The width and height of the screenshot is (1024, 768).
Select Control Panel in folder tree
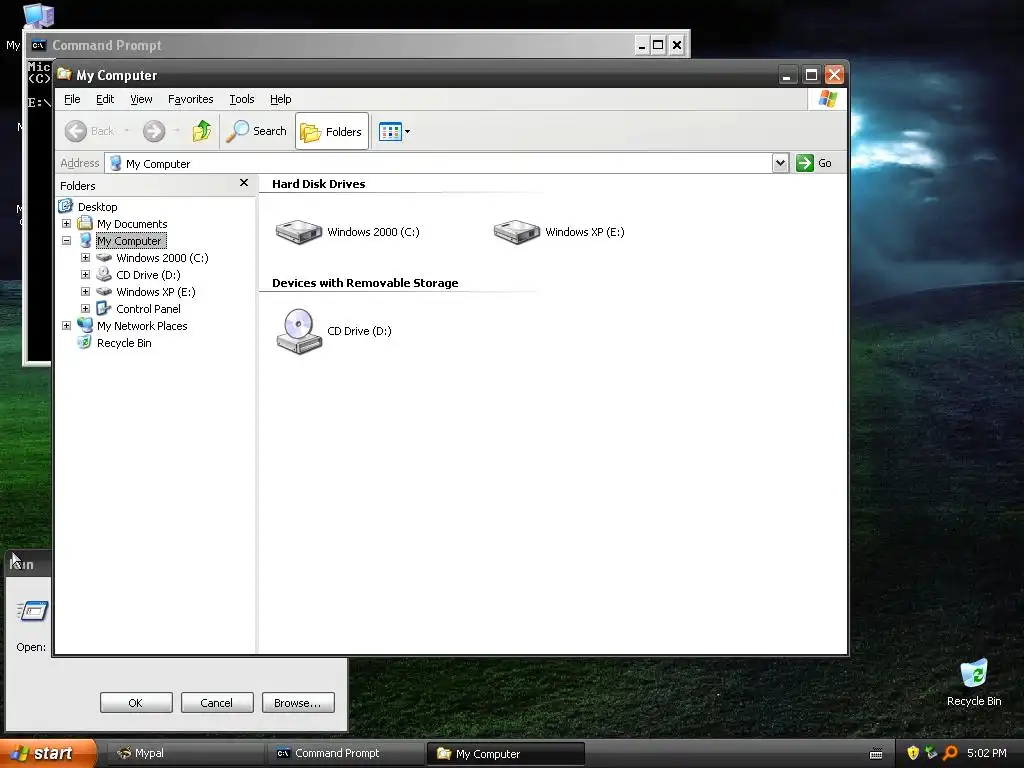point(148,309)
